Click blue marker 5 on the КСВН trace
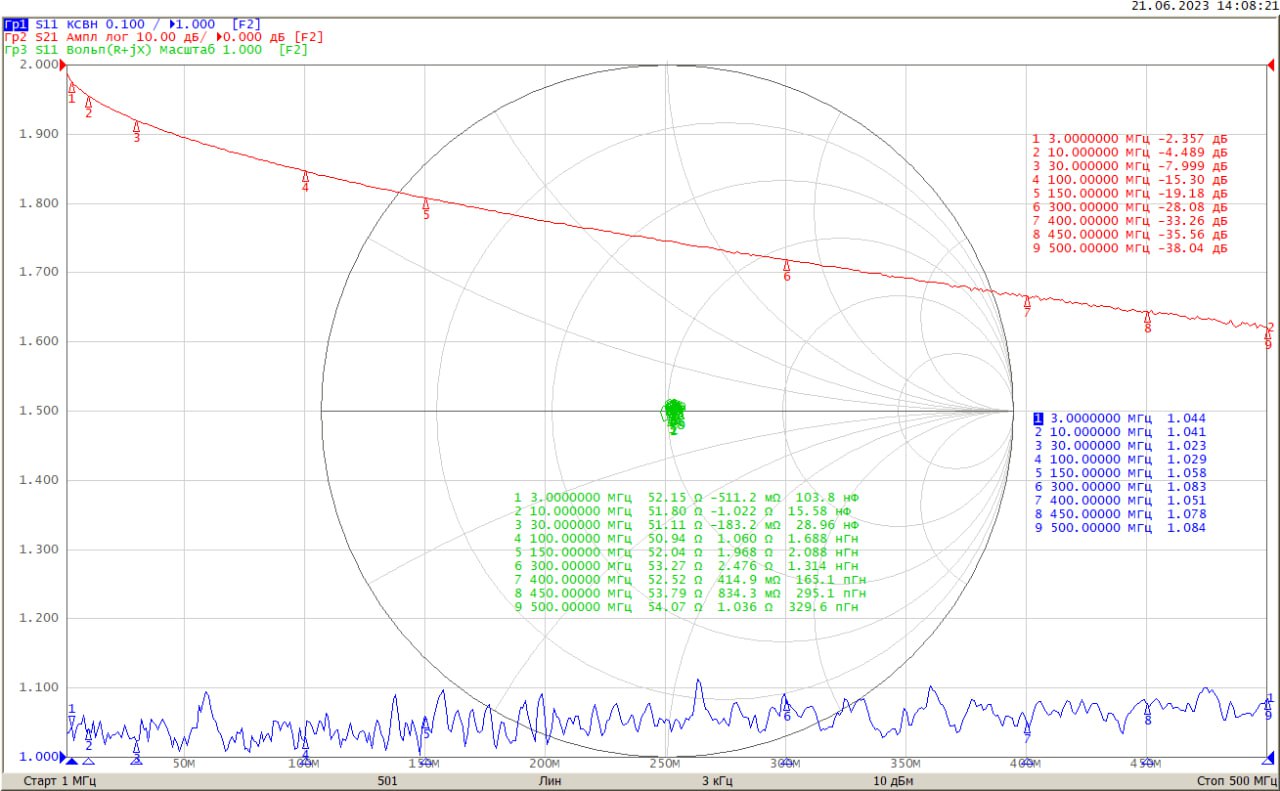1280x791 pixels. click(425, 727)
